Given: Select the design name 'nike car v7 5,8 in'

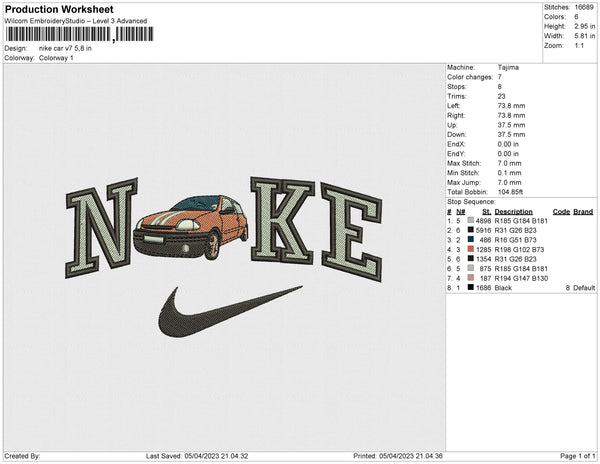Looking at the screenshot, I should pos(65,49).
